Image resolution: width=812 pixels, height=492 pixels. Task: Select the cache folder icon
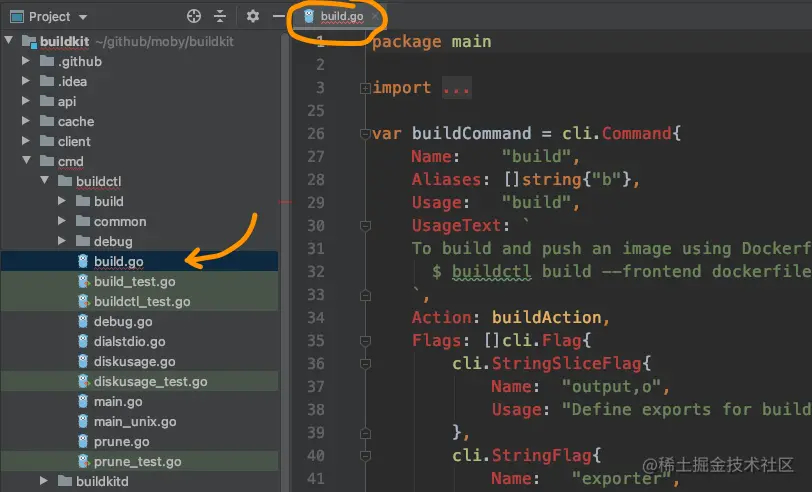tap(47, 121)
